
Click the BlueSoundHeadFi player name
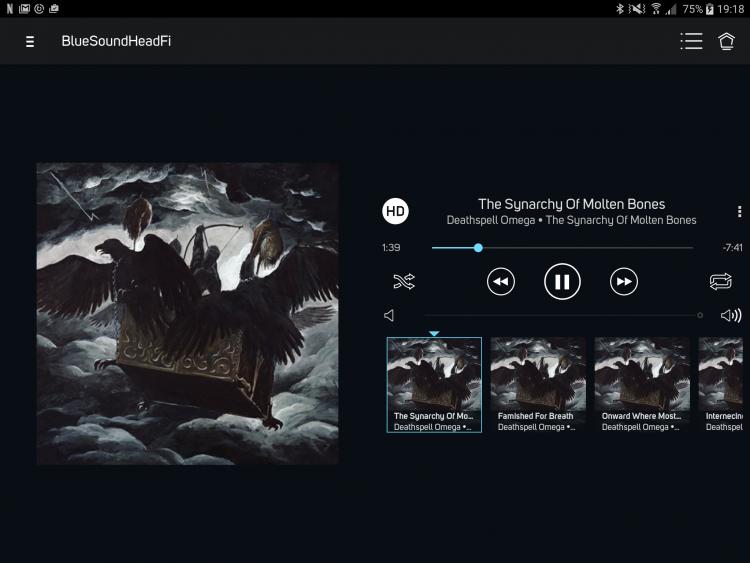pyautogui.click(x=116, y=41)
